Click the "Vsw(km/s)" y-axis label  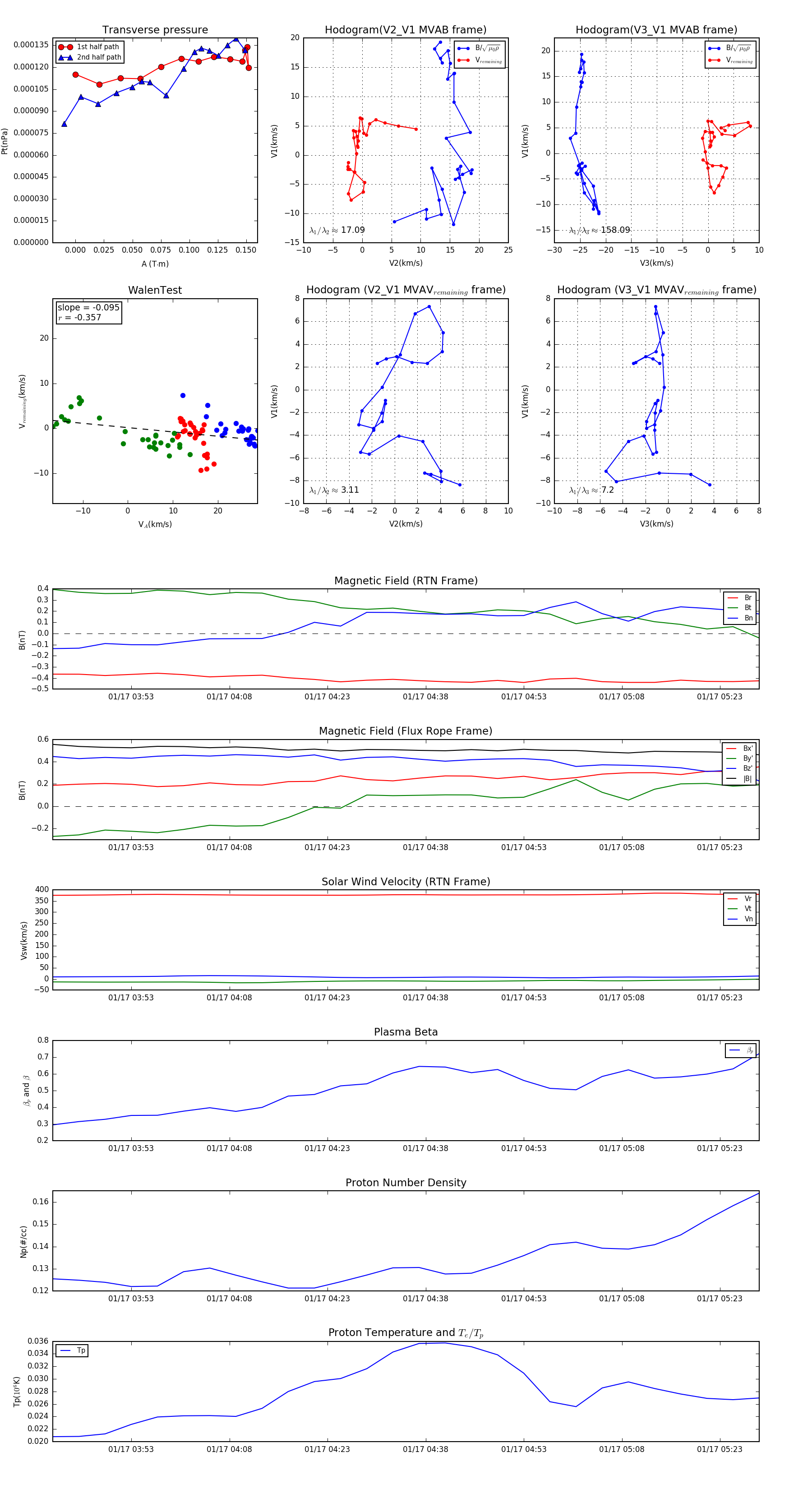tap(24, 940)
